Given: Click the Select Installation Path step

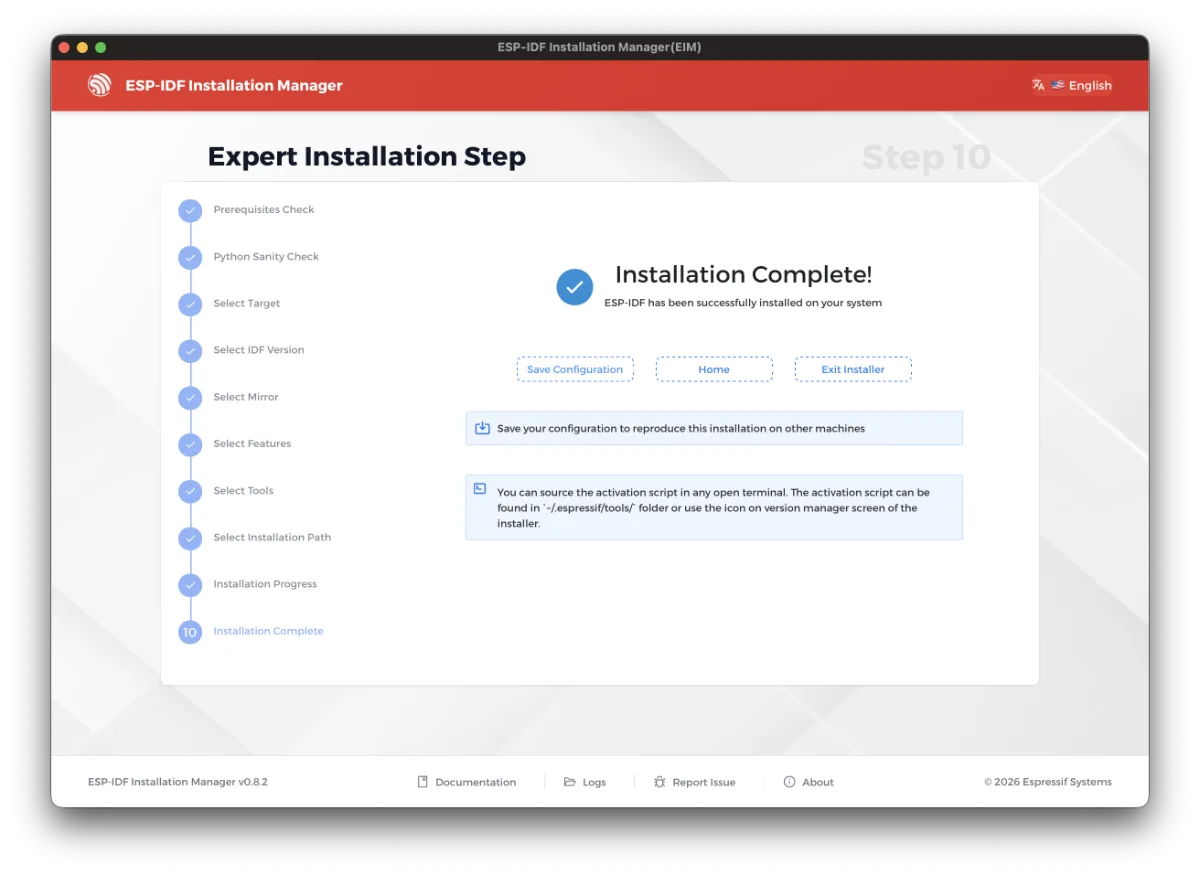Looking at the screenshot, I should [x=272, y=538].
